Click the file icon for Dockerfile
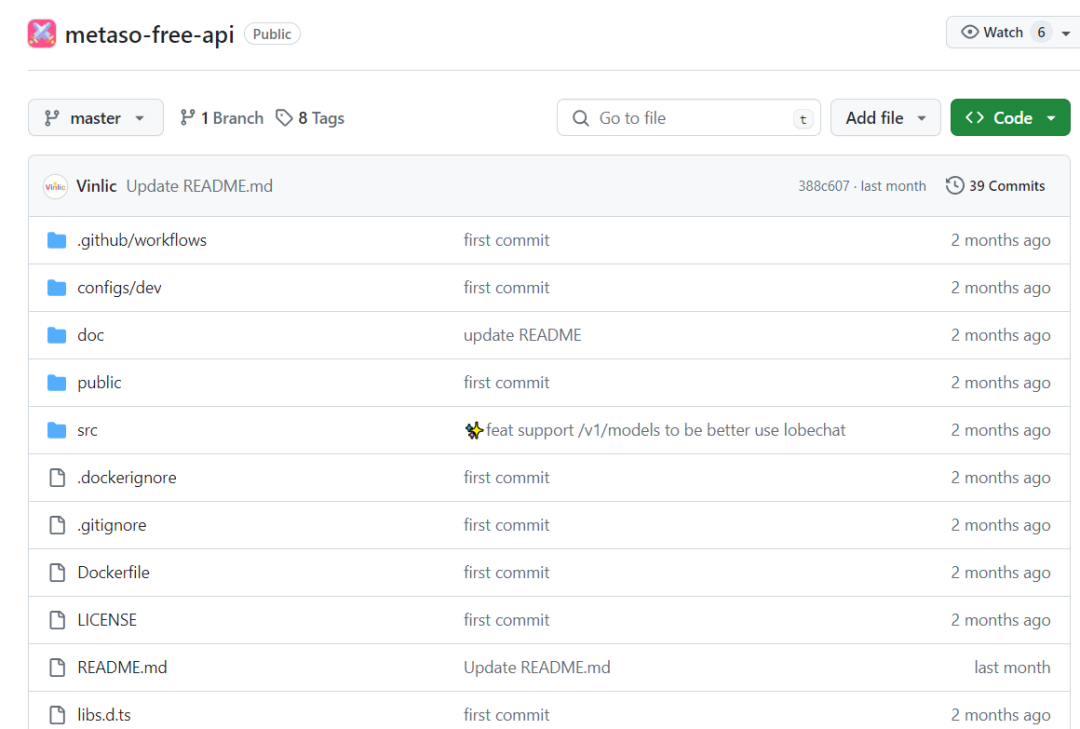1080x729 pixels. click(x=57, y=573)
